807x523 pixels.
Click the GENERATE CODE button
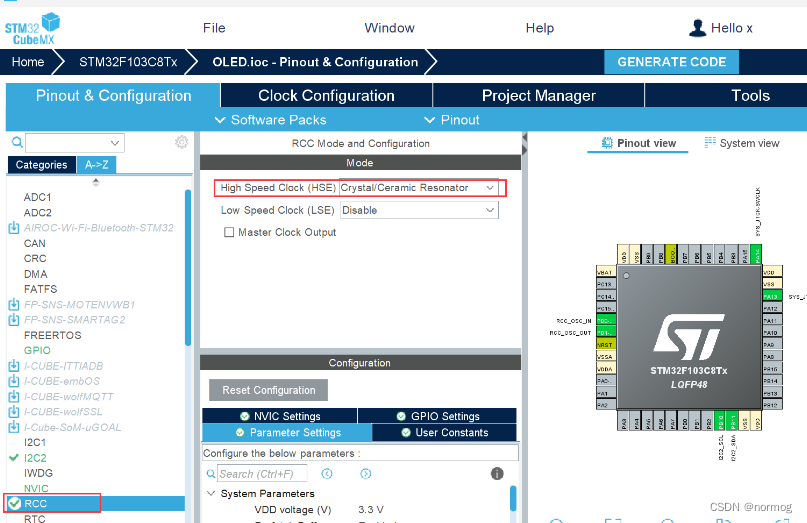pyautogui.click(x=672, y=62)
